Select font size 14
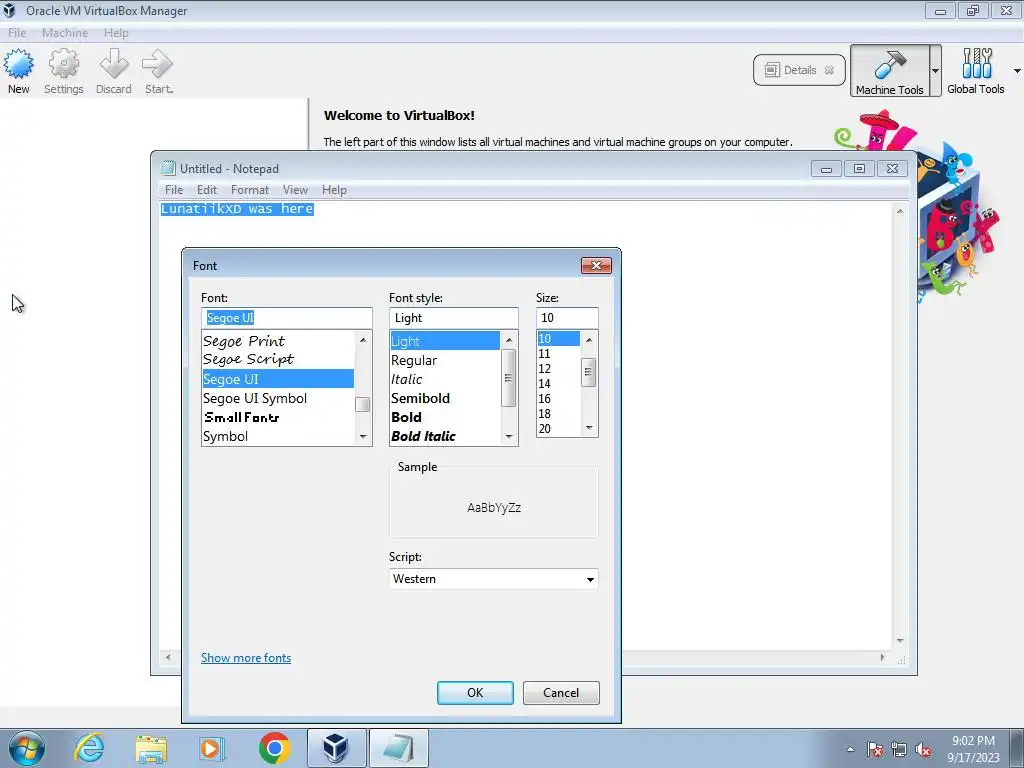Screen dimensions: 1024x768 (x=558, y=384)
